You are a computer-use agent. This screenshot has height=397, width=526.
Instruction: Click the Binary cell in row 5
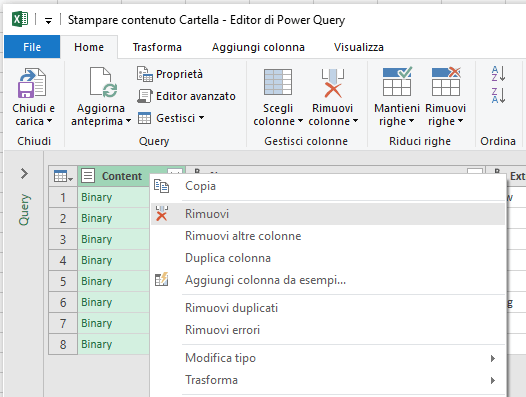[x=114, y=281]
